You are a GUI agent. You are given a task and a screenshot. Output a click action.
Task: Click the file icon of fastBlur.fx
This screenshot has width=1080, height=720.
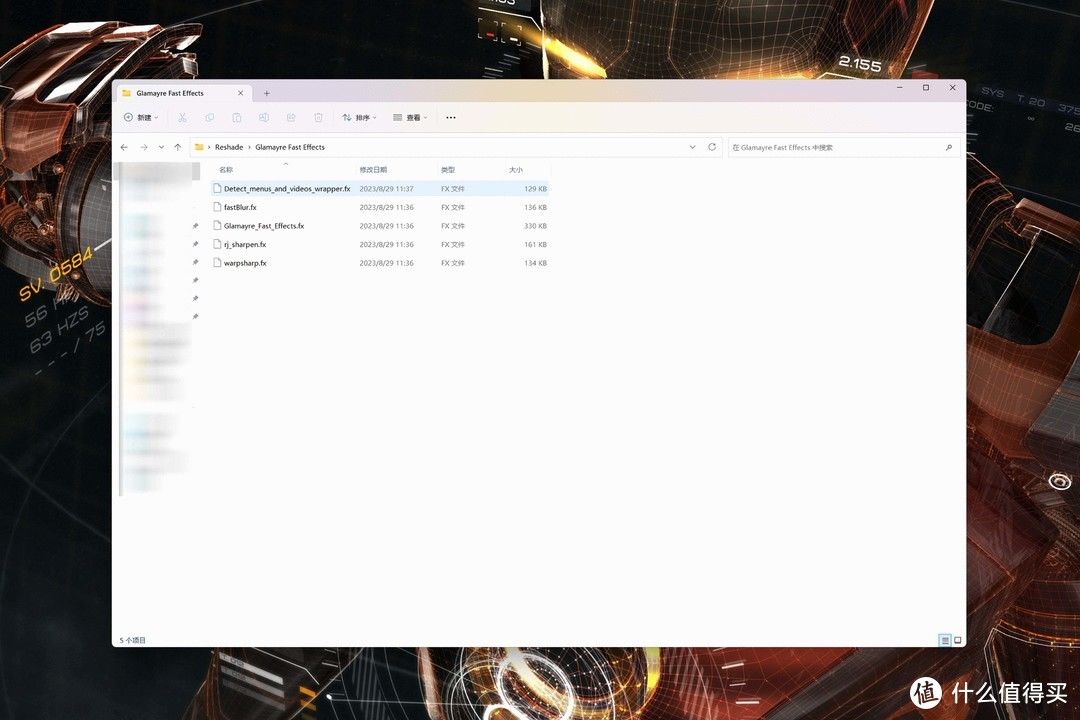(x=217, y=207)
